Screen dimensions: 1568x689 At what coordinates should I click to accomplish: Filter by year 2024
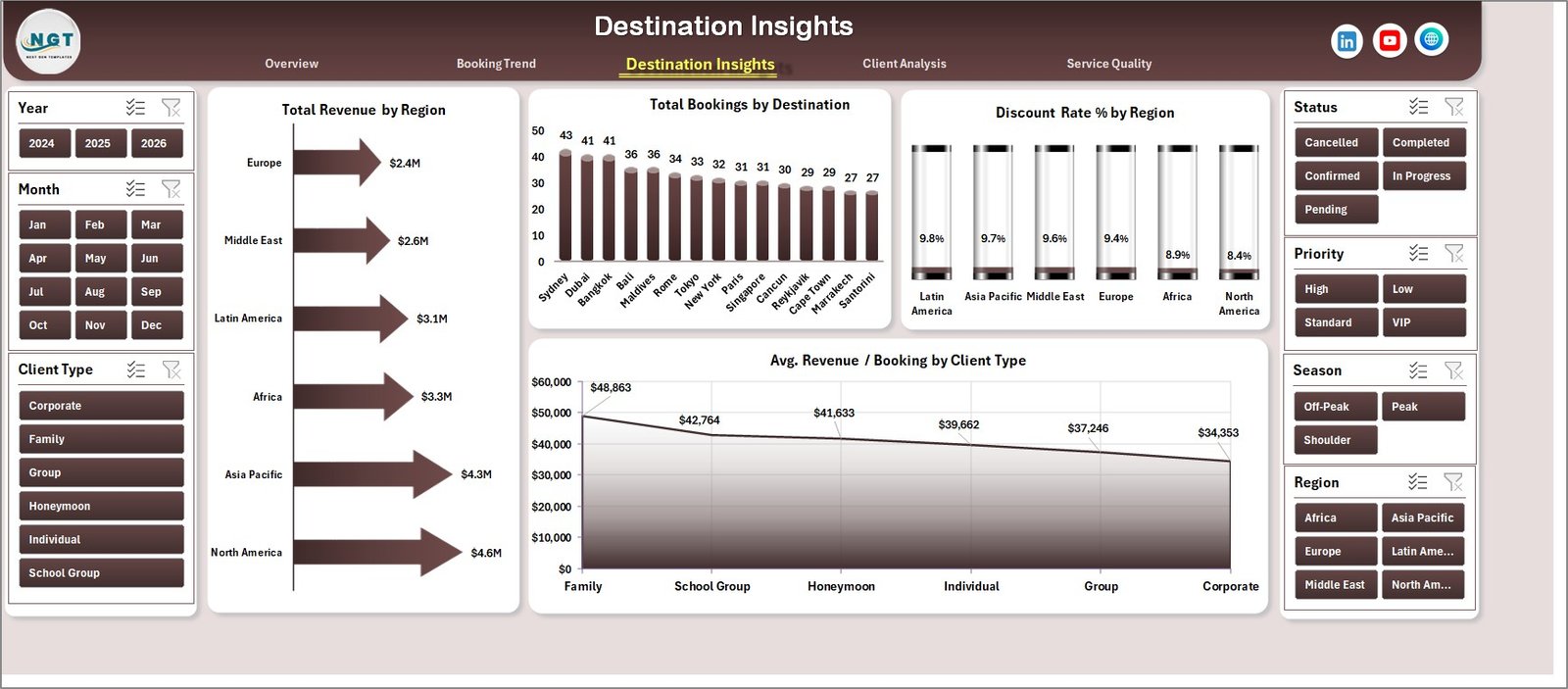coord(44,143)
